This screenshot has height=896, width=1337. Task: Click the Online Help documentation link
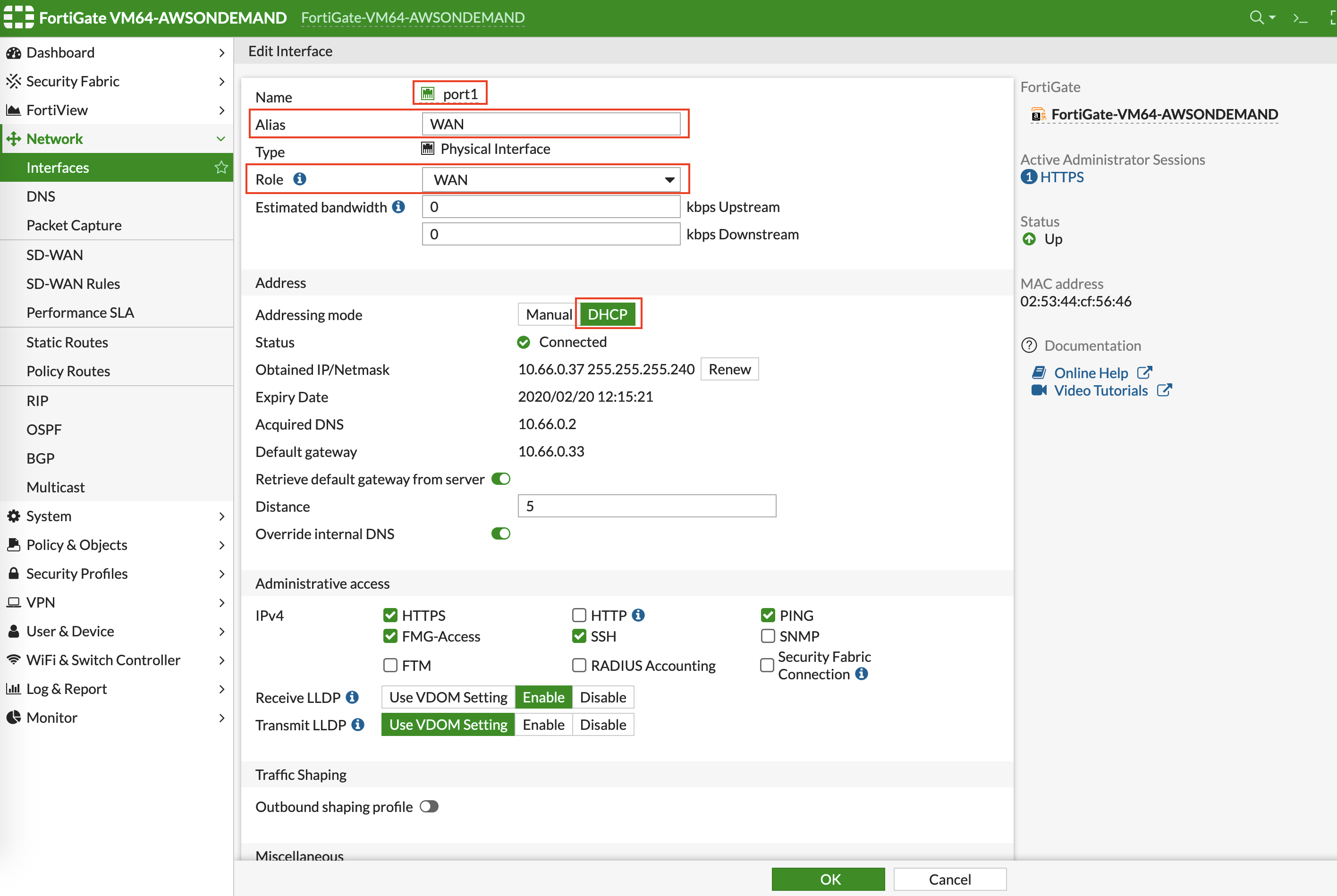[1091, 371]
